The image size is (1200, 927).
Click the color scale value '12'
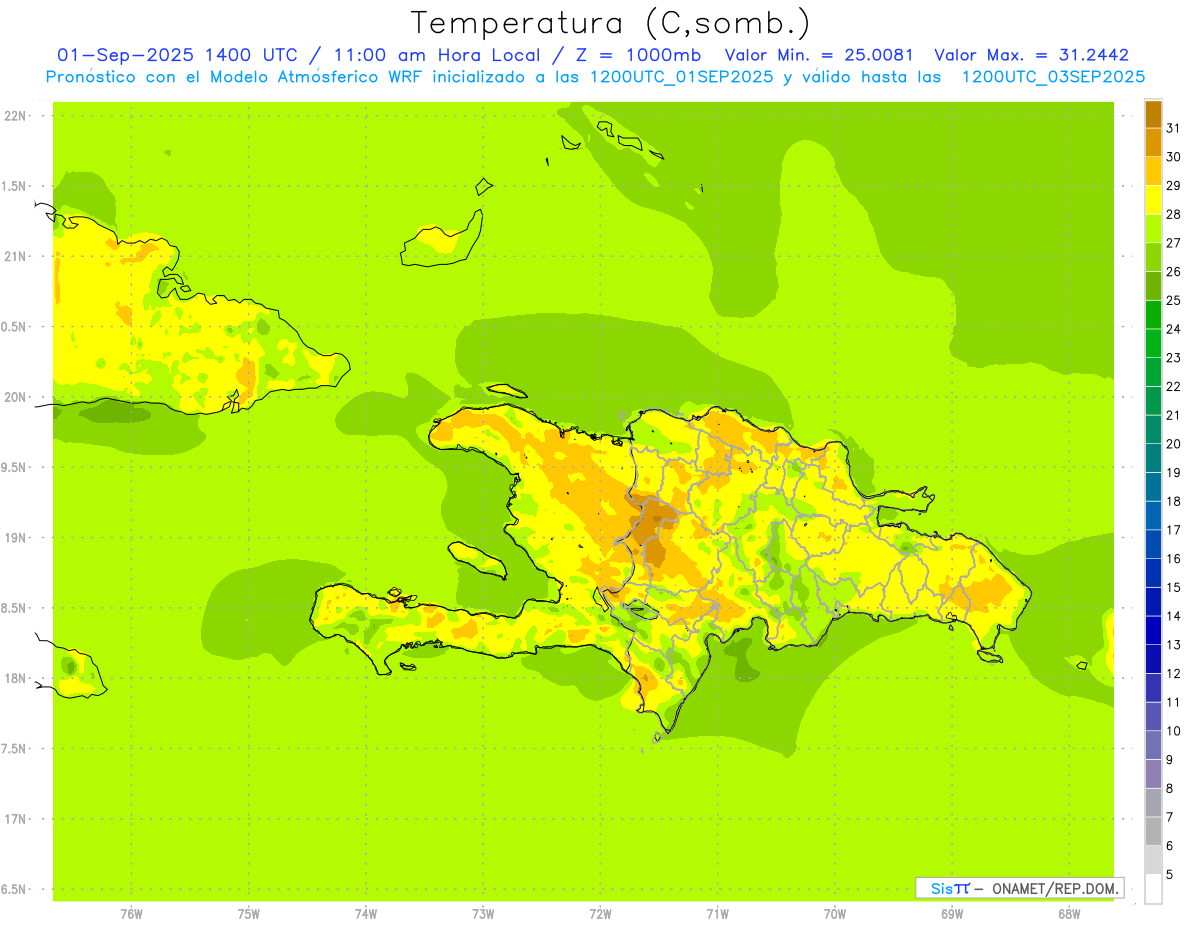(1173, 673)
